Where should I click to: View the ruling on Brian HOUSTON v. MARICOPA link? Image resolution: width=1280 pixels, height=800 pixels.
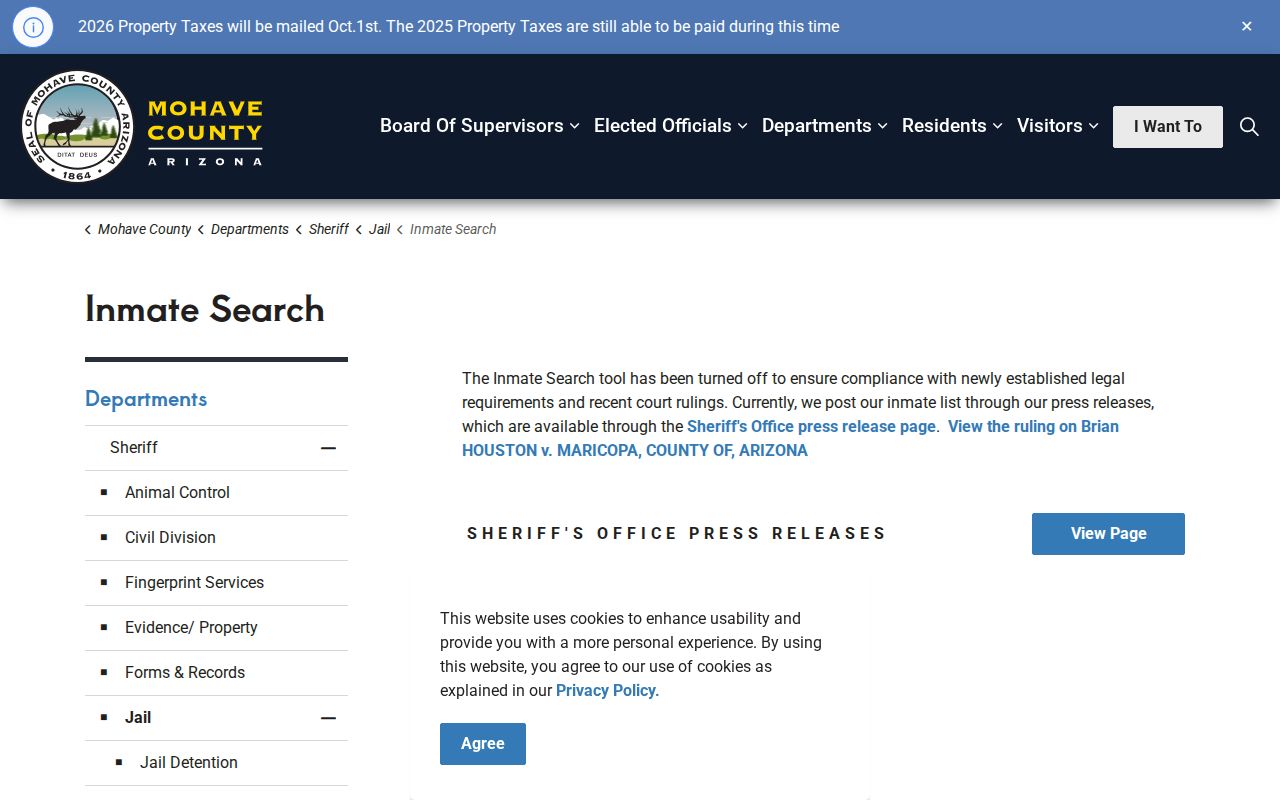pyautogui.click(x=790, y=438)
